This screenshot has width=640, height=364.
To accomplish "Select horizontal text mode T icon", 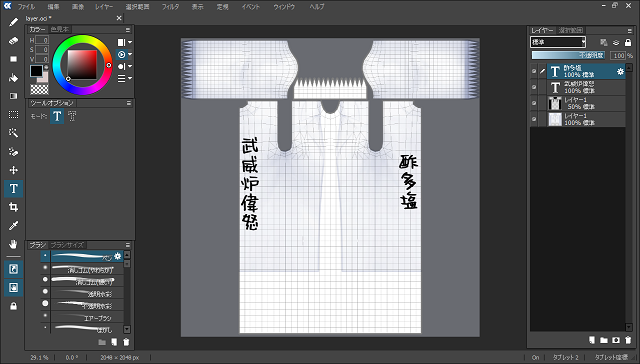I will pos(57,116).
